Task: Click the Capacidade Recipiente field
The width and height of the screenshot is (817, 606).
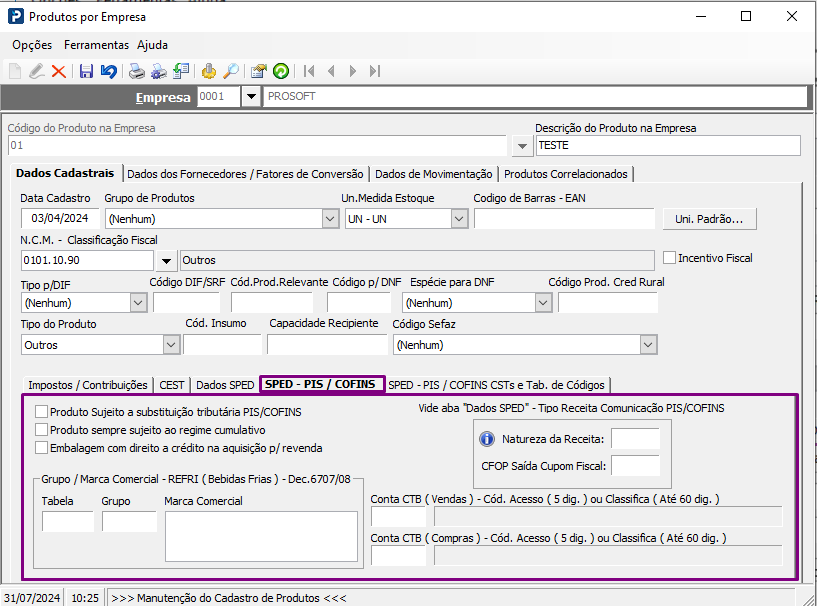Action: [327, 344]
